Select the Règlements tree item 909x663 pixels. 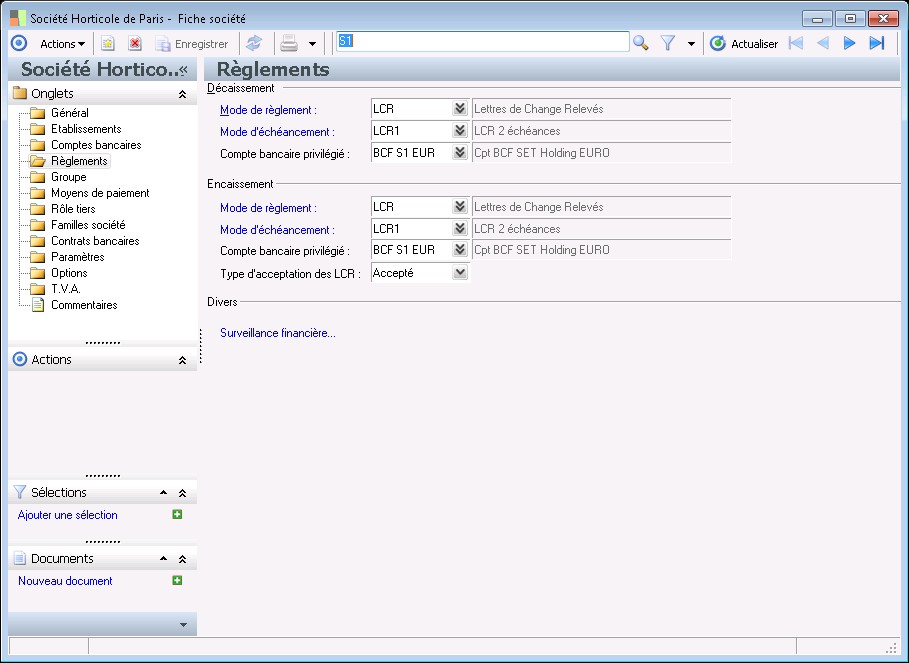coord(79,161)
